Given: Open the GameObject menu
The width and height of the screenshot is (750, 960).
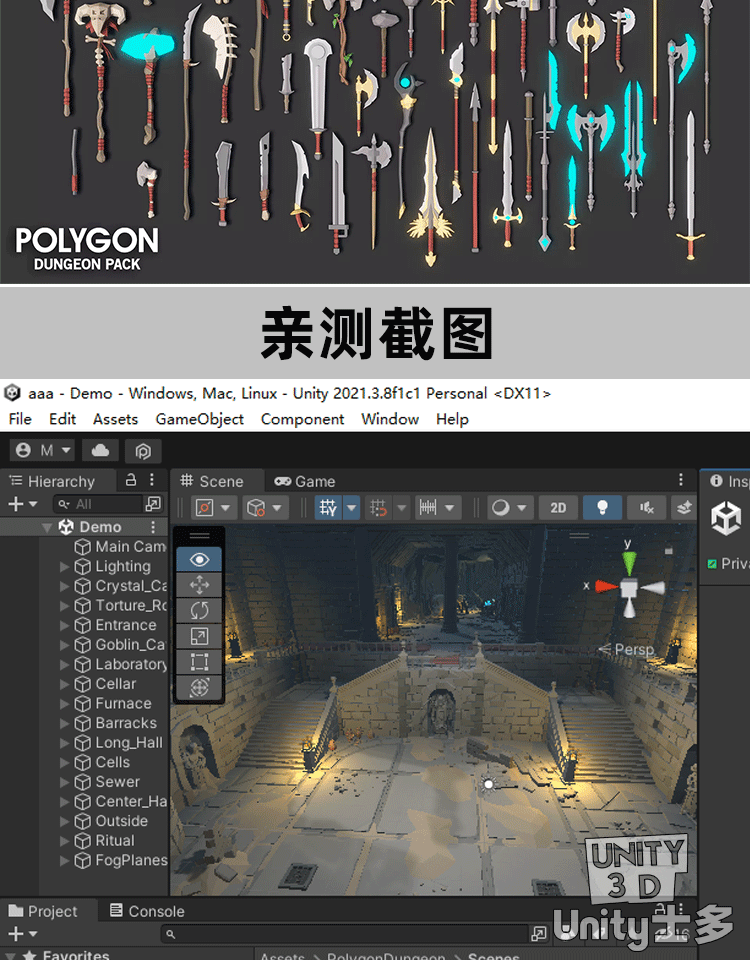Looking at the screenshot, I should pyautogui.click(x=199, y=419).
